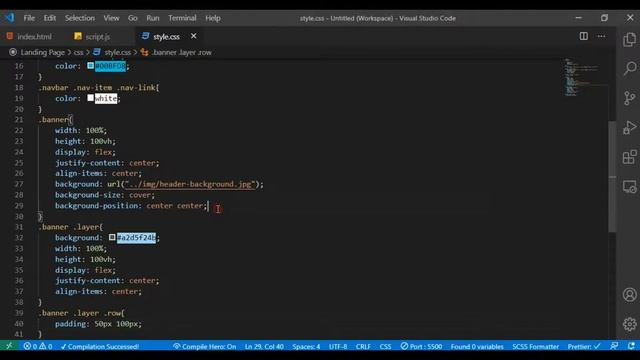Click line number 31 in the gutter
Screen dimensions: 640x360
click(x=19, y=227)
